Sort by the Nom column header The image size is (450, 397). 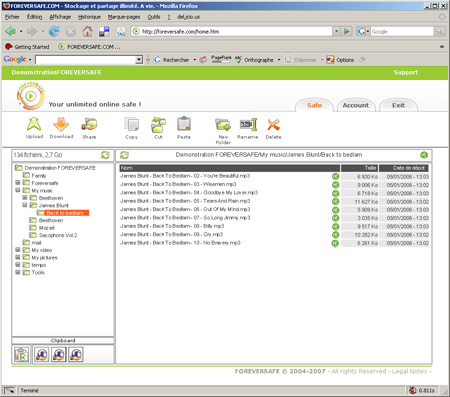(230, 168)
